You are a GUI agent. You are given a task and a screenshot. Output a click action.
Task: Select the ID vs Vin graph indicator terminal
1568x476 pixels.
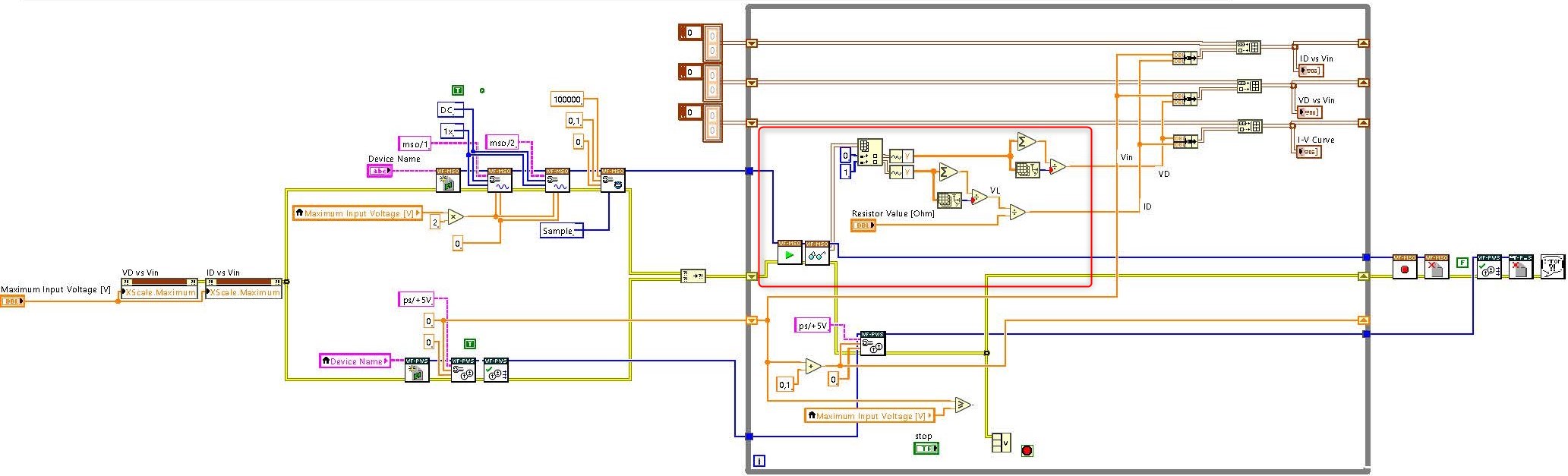point(1311,71)
